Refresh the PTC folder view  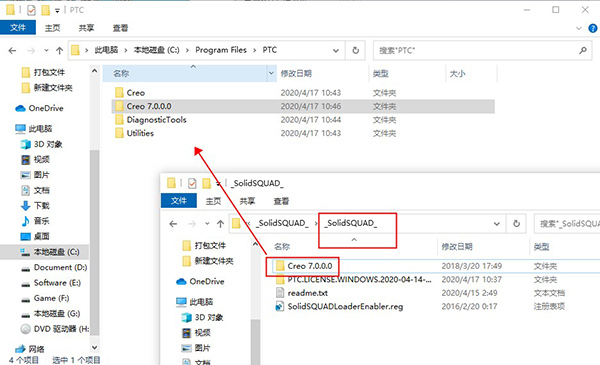point(355,51)
